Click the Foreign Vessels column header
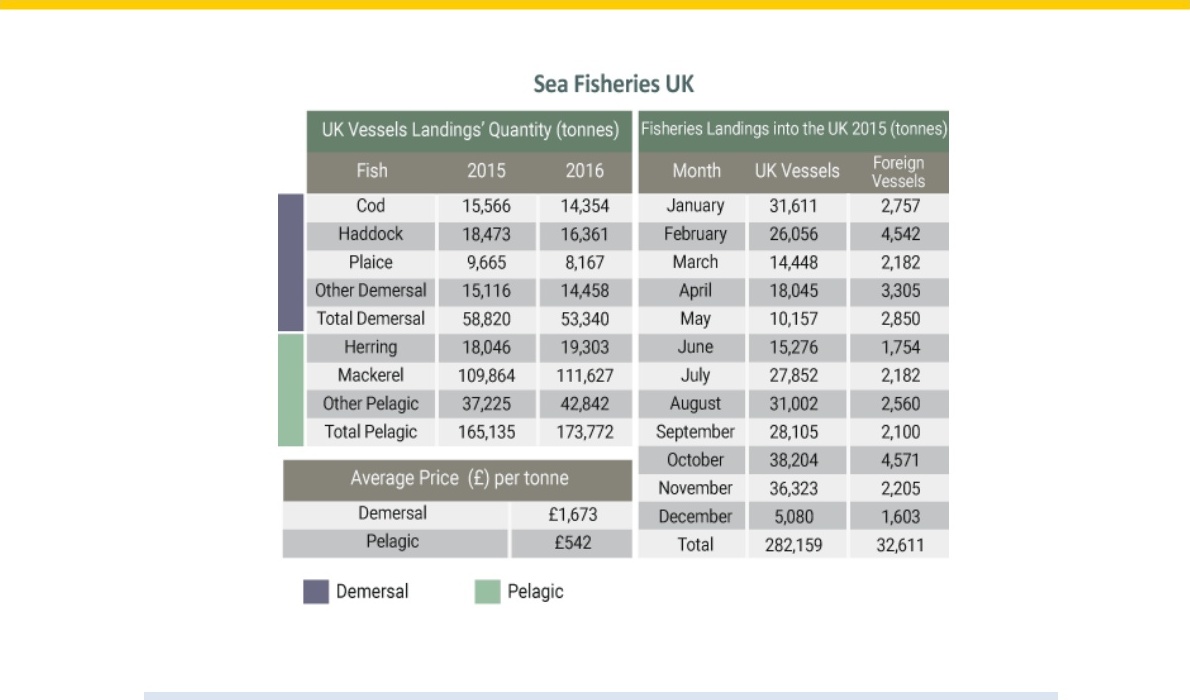 coord(898,172)
